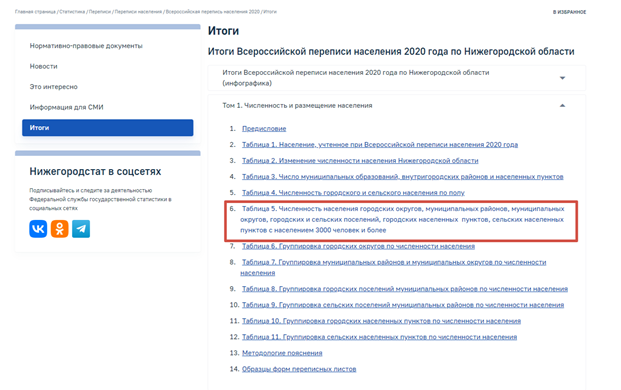Screen dimensions: 621x390
Task: Open the VK social network icon
Action: pyautogui.click(x=38, y=229)
